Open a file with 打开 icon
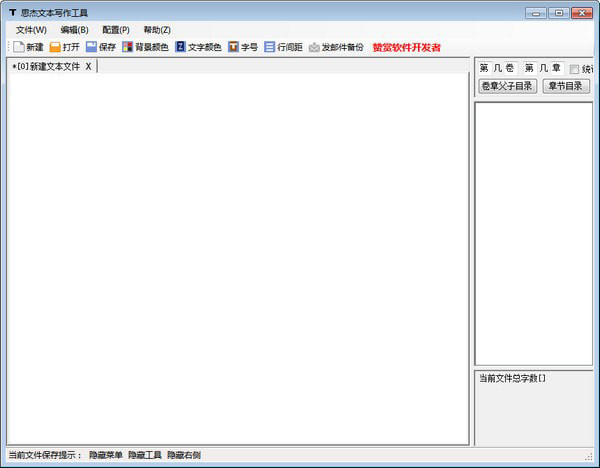This screenshot has height=468, width=600. (x=55, y=47)
